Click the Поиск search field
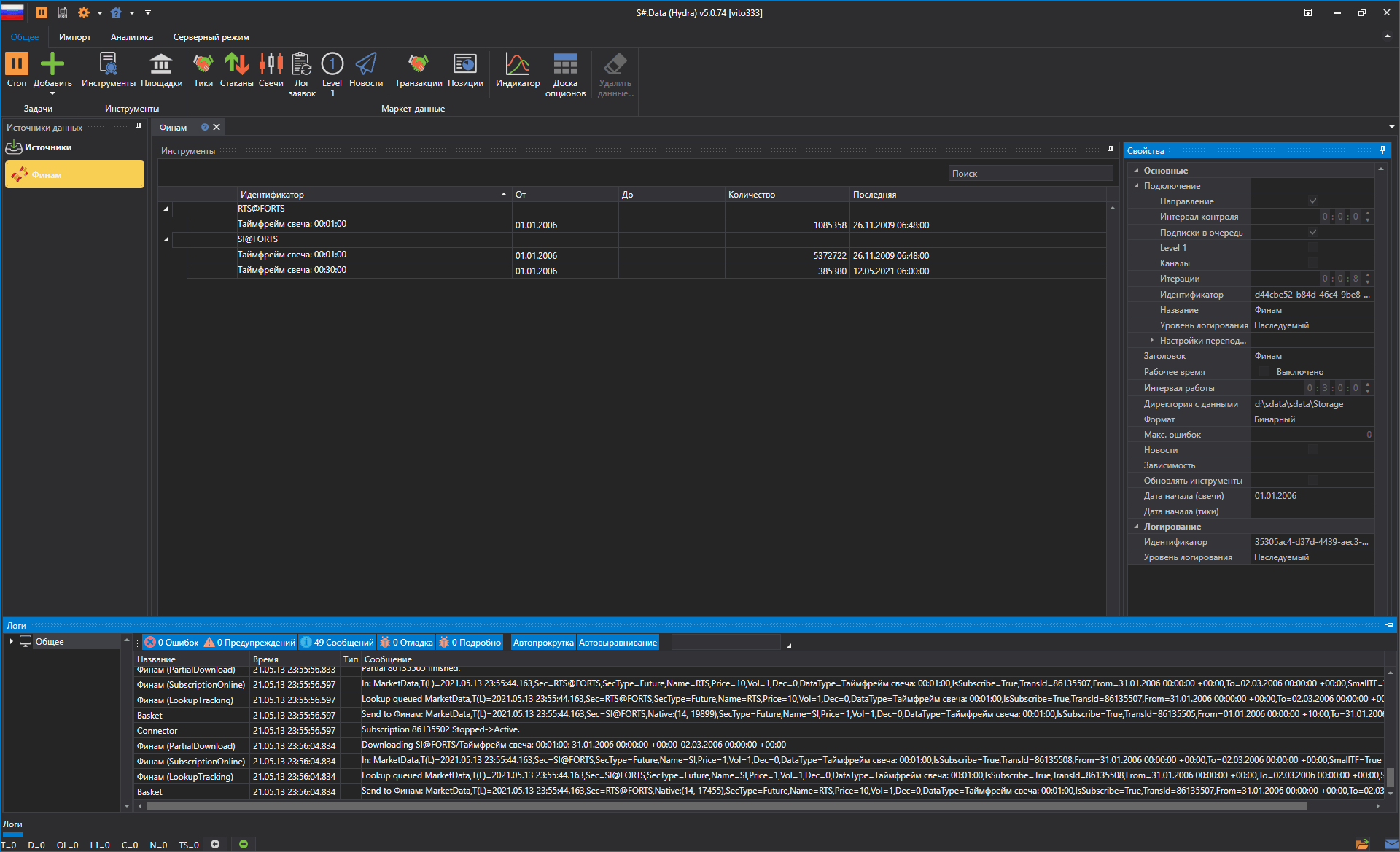The height and width of the screenshot is (852, 1400). 1030,174
